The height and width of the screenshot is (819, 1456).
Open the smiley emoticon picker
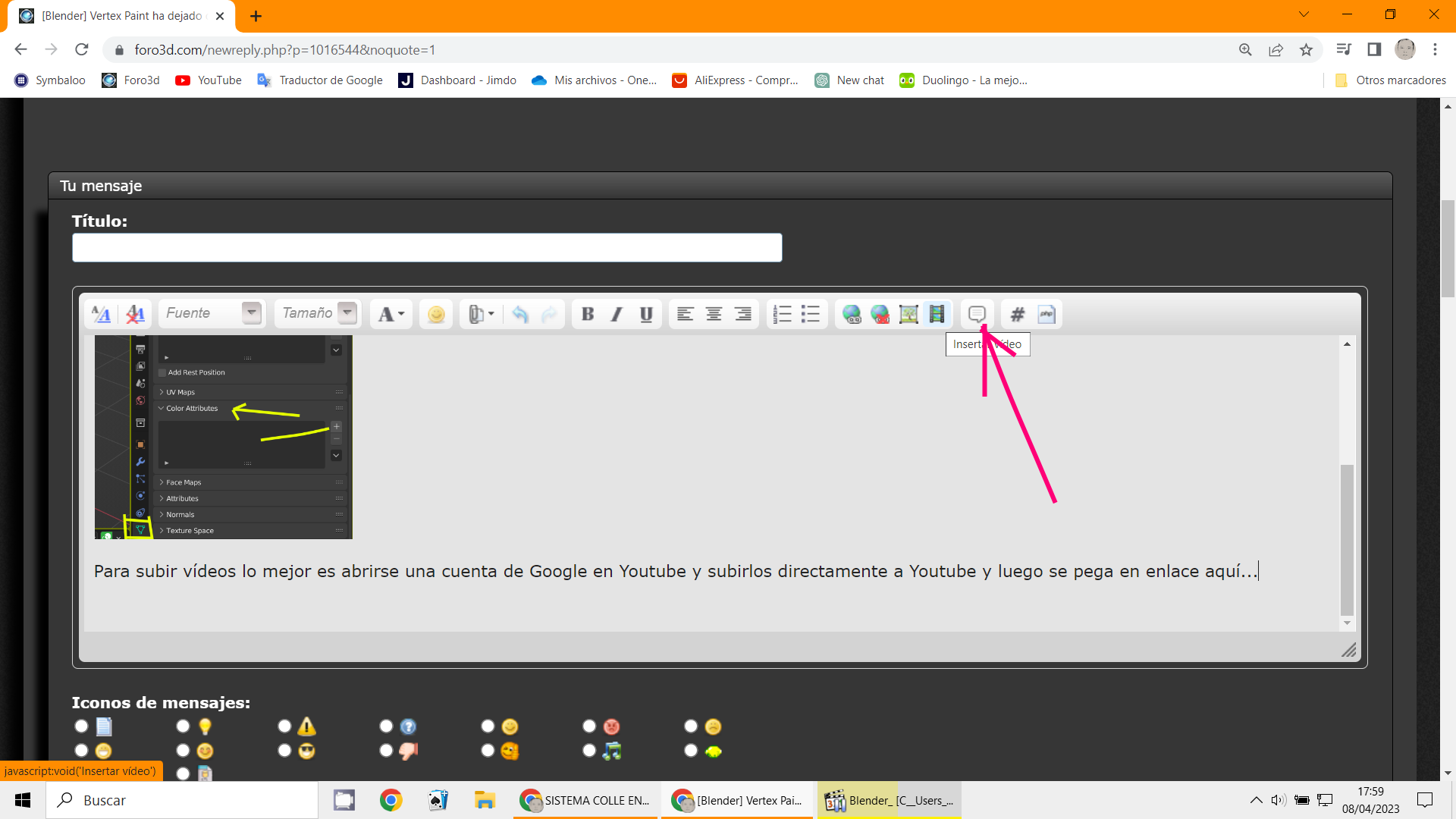pyautogui.click(x=436, y=314)
